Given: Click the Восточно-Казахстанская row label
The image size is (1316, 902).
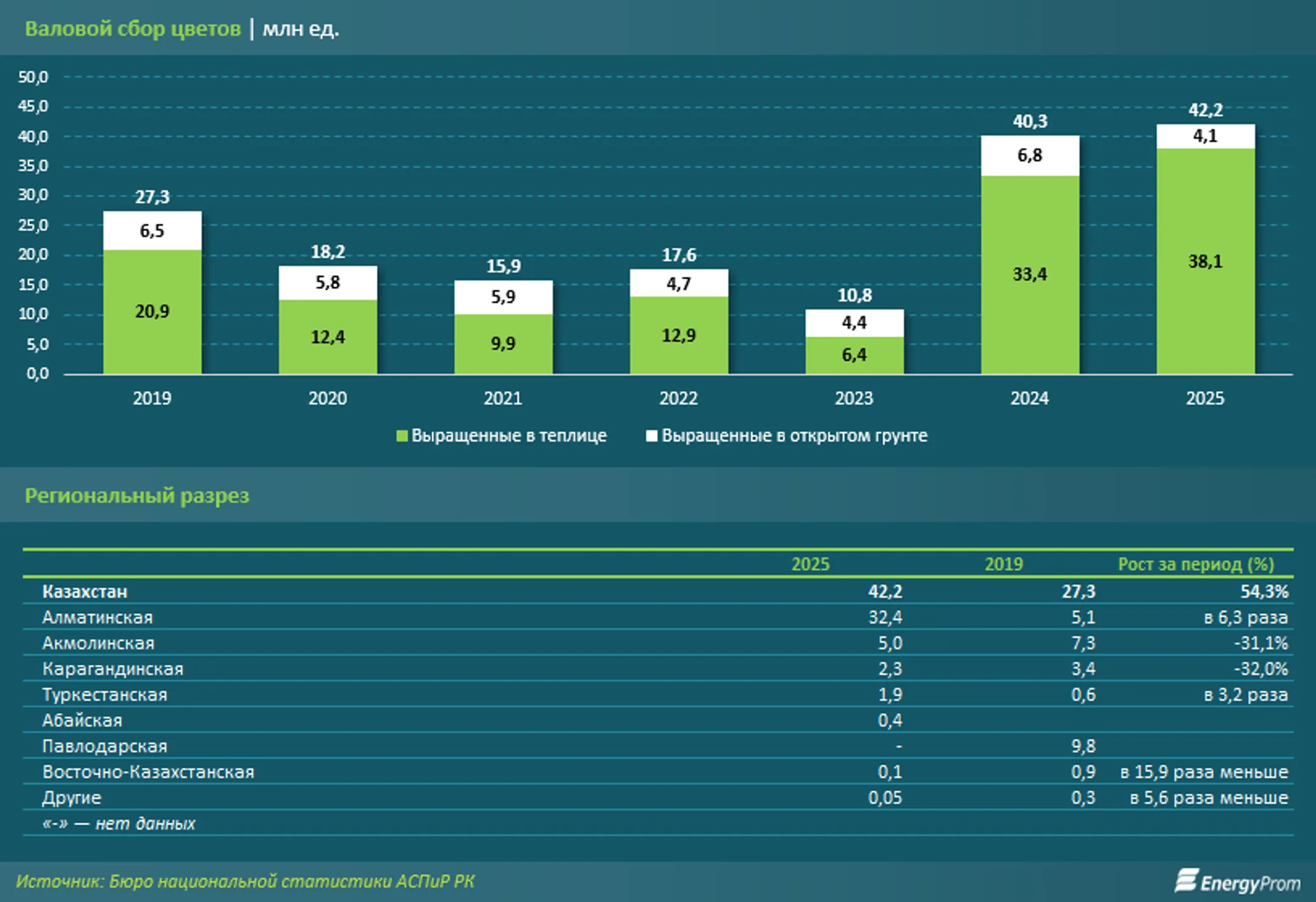Looking at the screenshot, I should coord(148,772).
